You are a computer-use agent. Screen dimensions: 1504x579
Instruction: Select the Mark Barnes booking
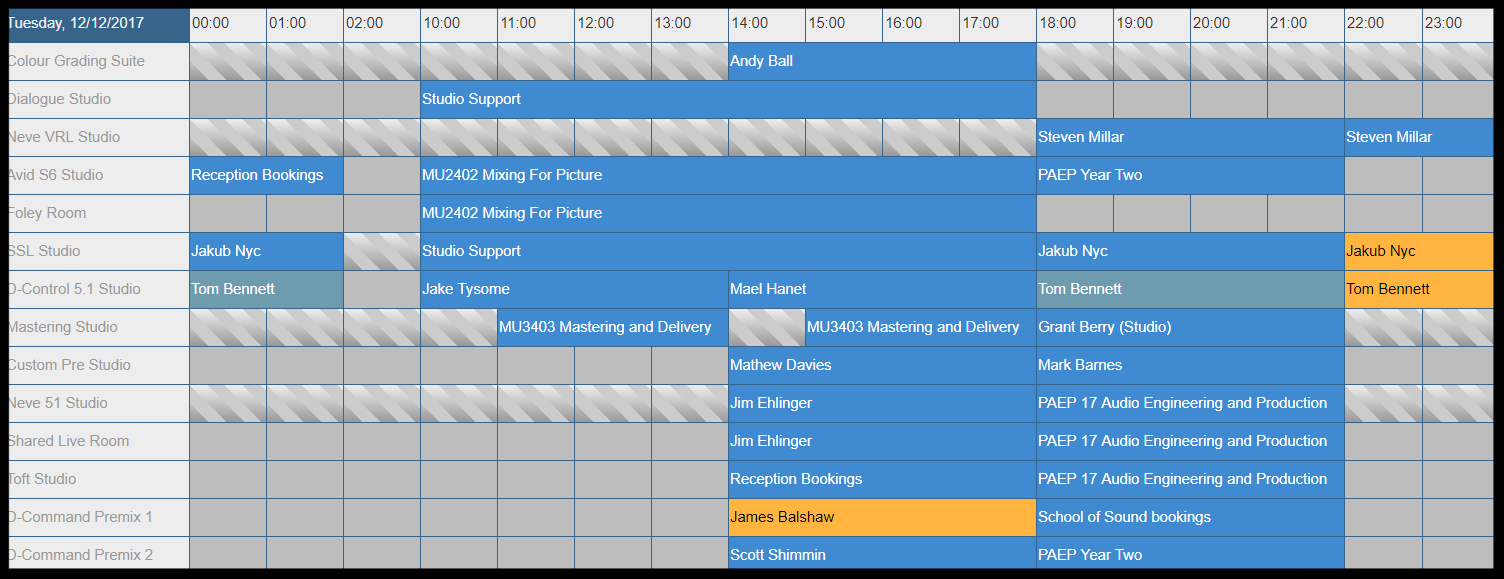click(1190, 365)
